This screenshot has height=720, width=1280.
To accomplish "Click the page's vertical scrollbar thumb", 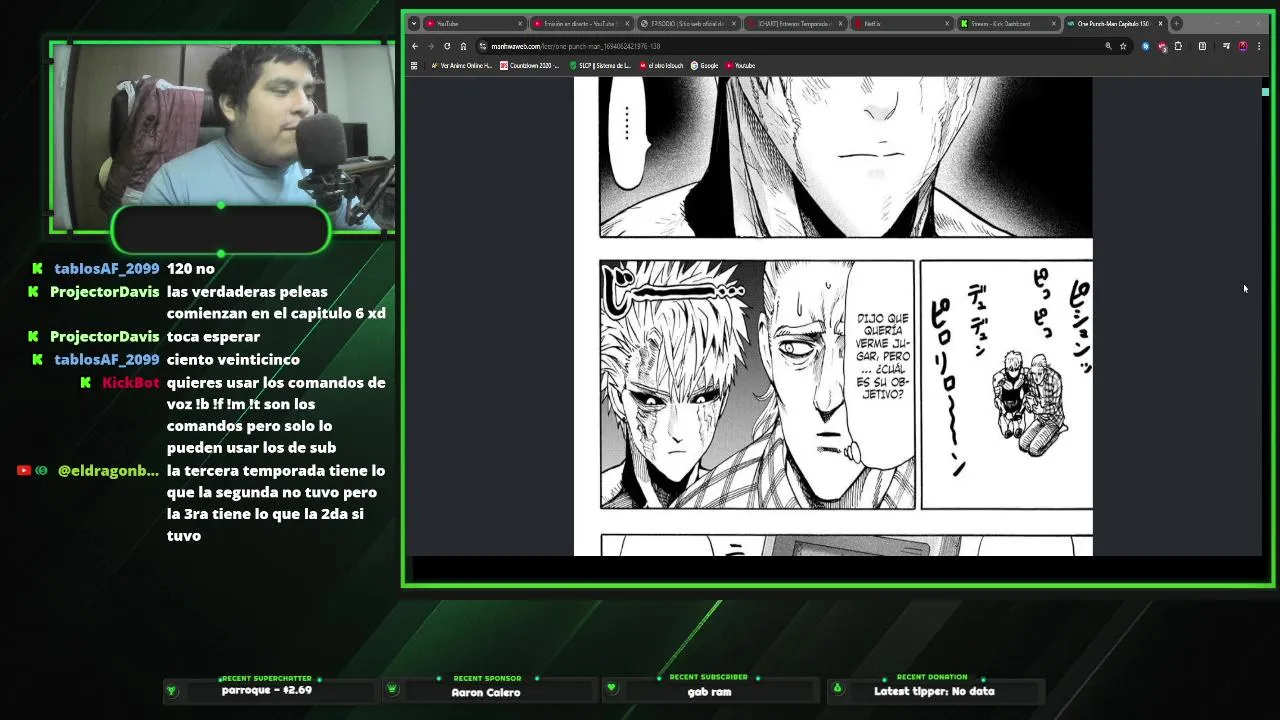I will [1265, 92].
